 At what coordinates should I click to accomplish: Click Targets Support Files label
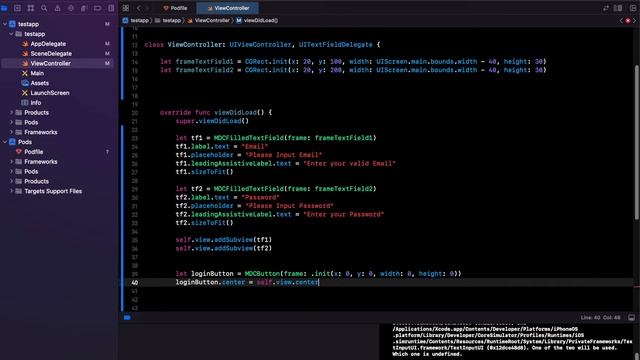pyautogui.click(x=53, y=191)
